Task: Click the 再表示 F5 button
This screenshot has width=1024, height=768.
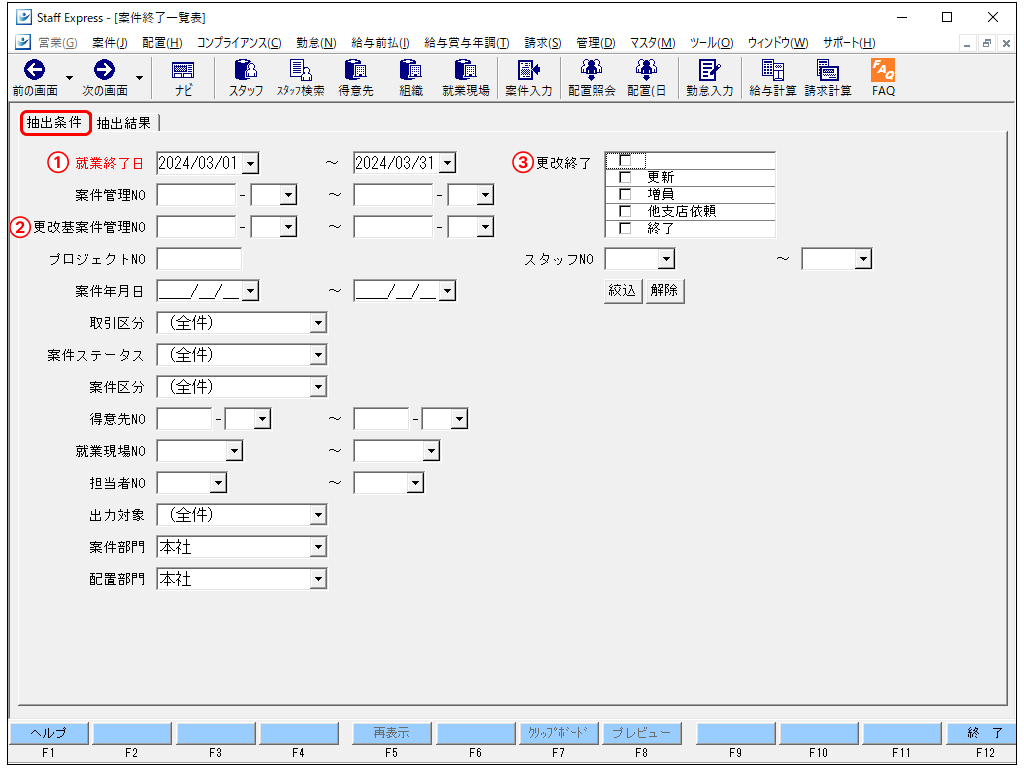Action: [391, 733]
